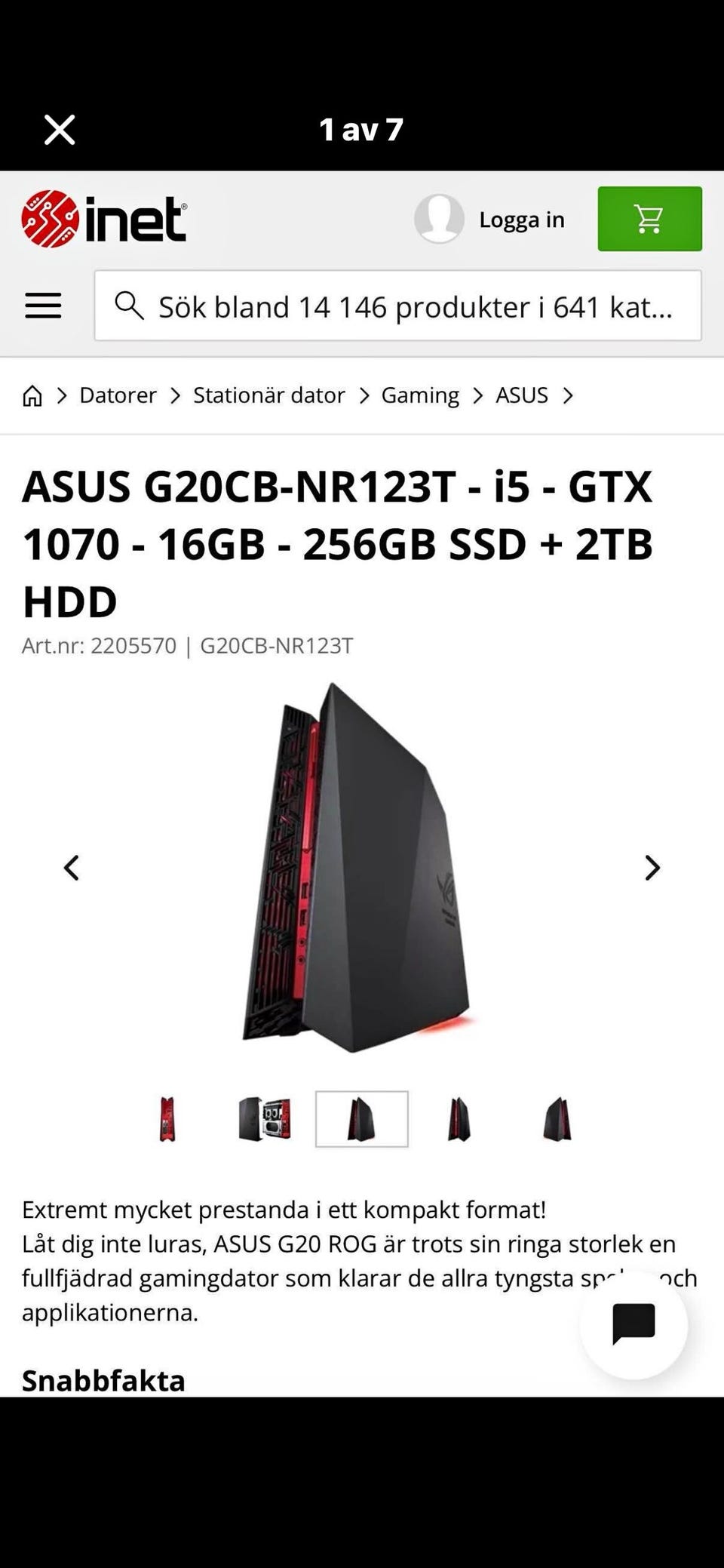Viewport: 724px width, 1568px height.
Task: Show the next product image
Action: 652,868
